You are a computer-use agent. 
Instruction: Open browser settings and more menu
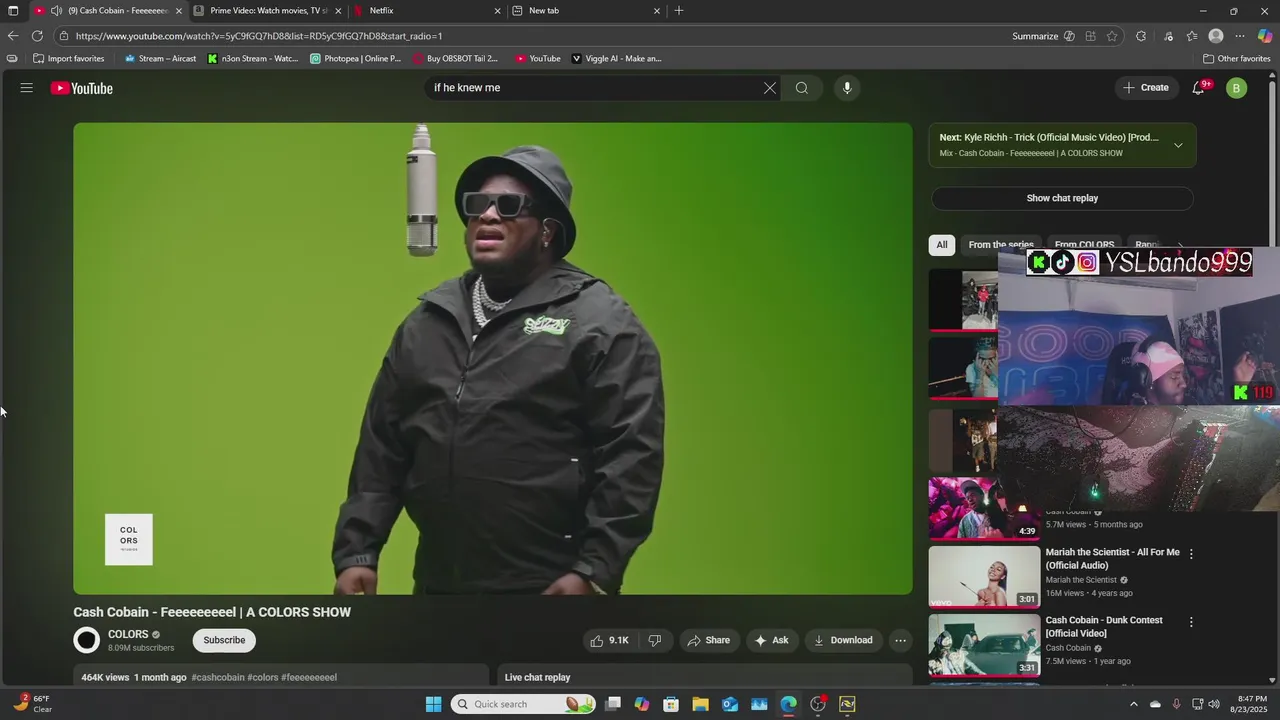click(1240, 36)
